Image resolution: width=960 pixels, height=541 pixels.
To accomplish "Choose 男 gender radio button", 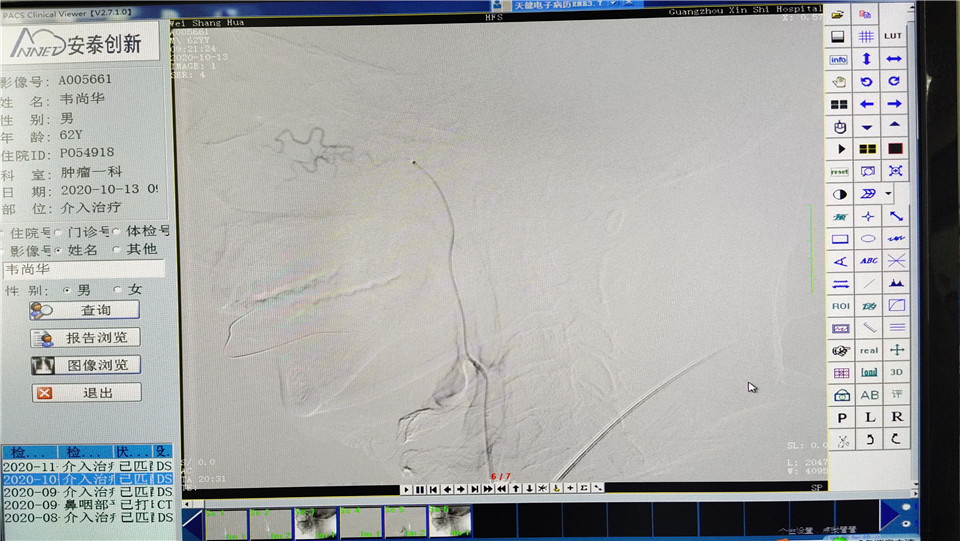I will [67, 290].
